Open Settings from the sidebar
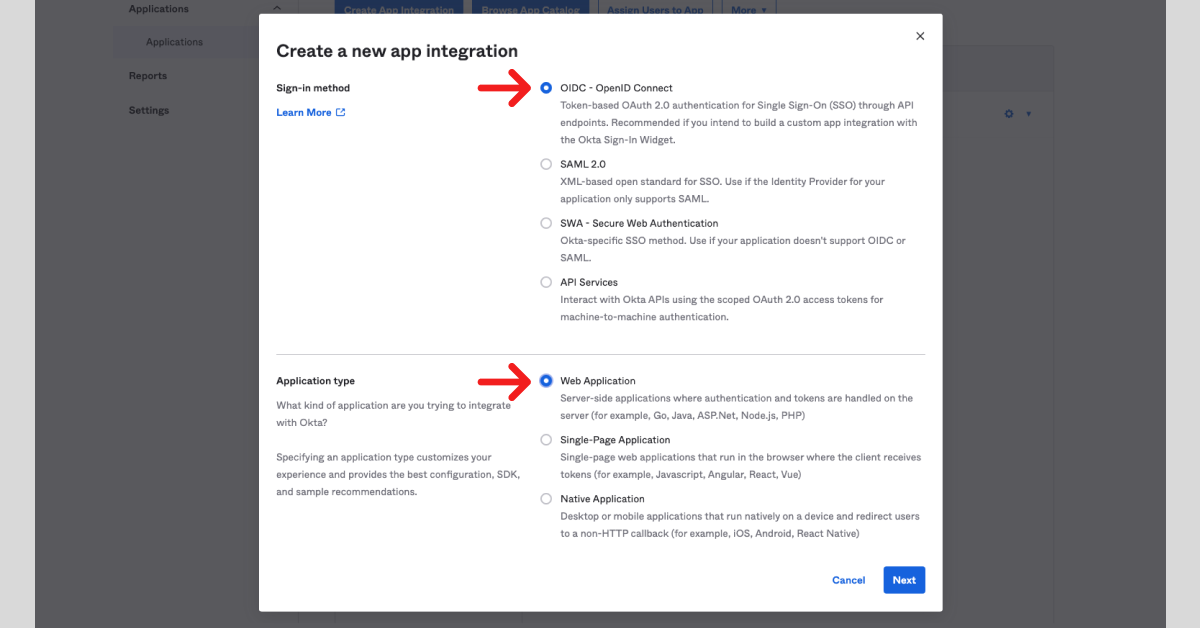Viewport: 1200px width, 628px height. pos(148,110)
